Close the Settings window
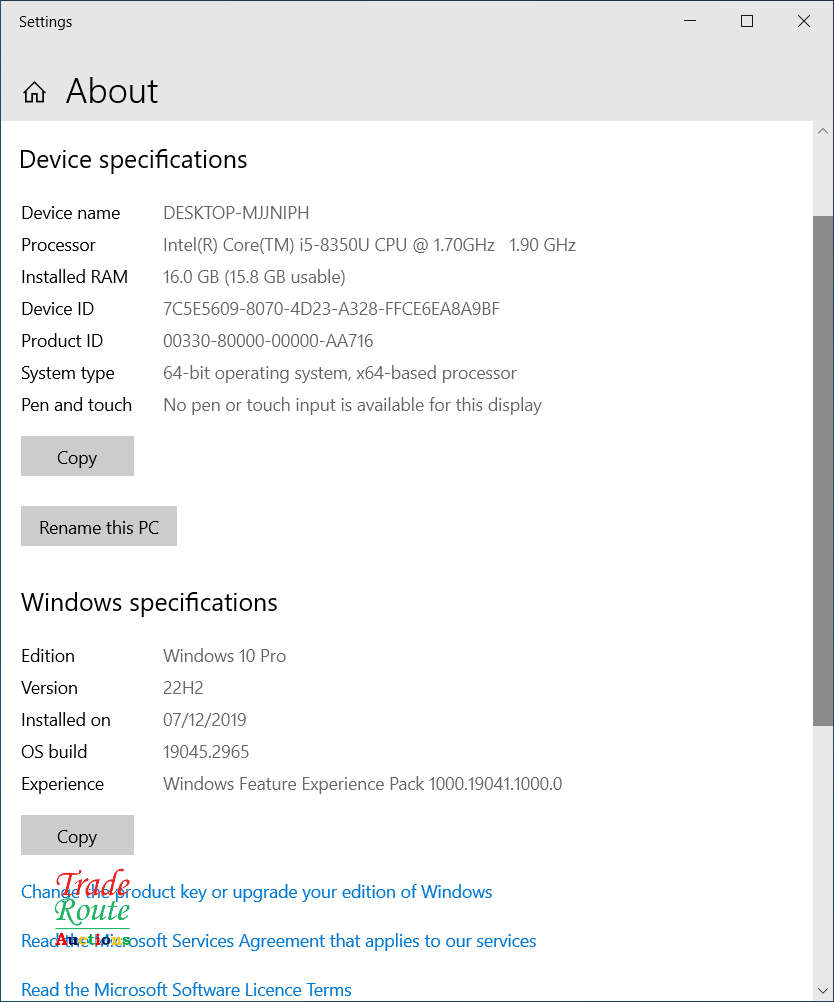The width and height of the screenshot is (834, 1002). (804, 21)
